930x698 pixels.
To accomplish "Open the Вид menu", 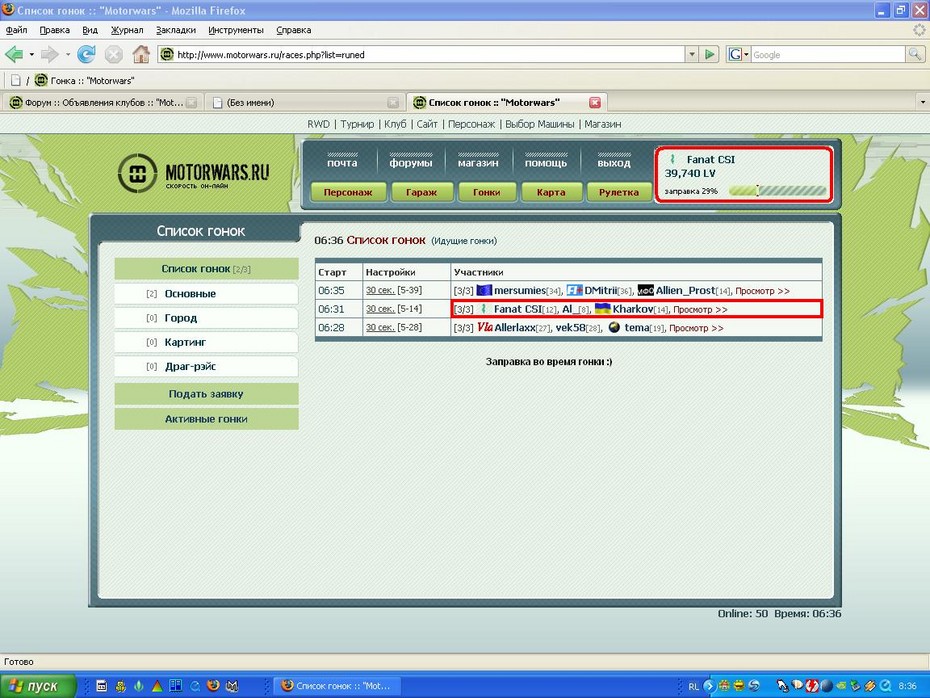I will tap(90, 30).
